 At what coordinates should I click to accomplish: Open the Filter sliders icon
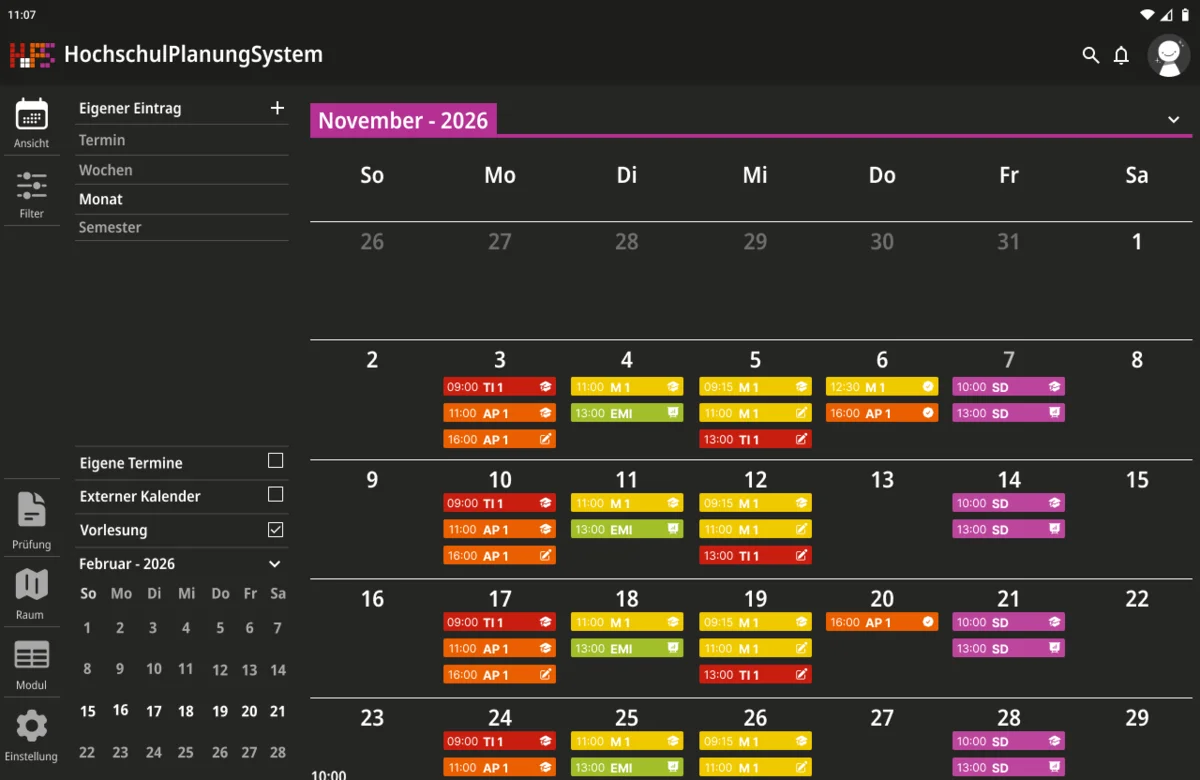pos(32,186)
